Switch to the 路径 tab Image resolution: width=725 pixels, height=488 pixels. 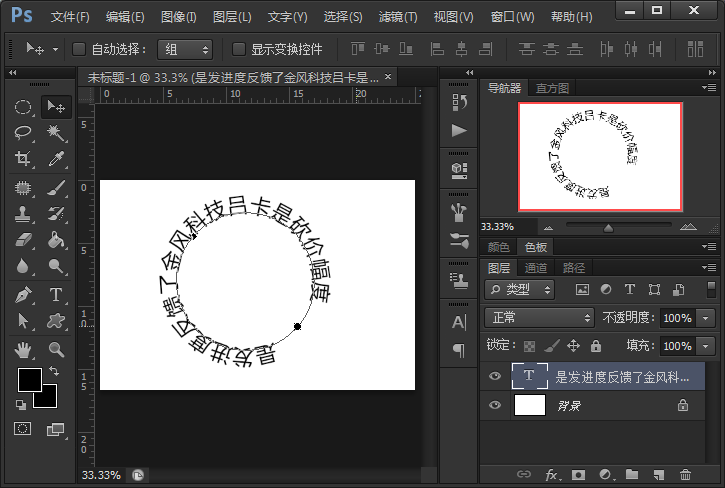[574, 267]
